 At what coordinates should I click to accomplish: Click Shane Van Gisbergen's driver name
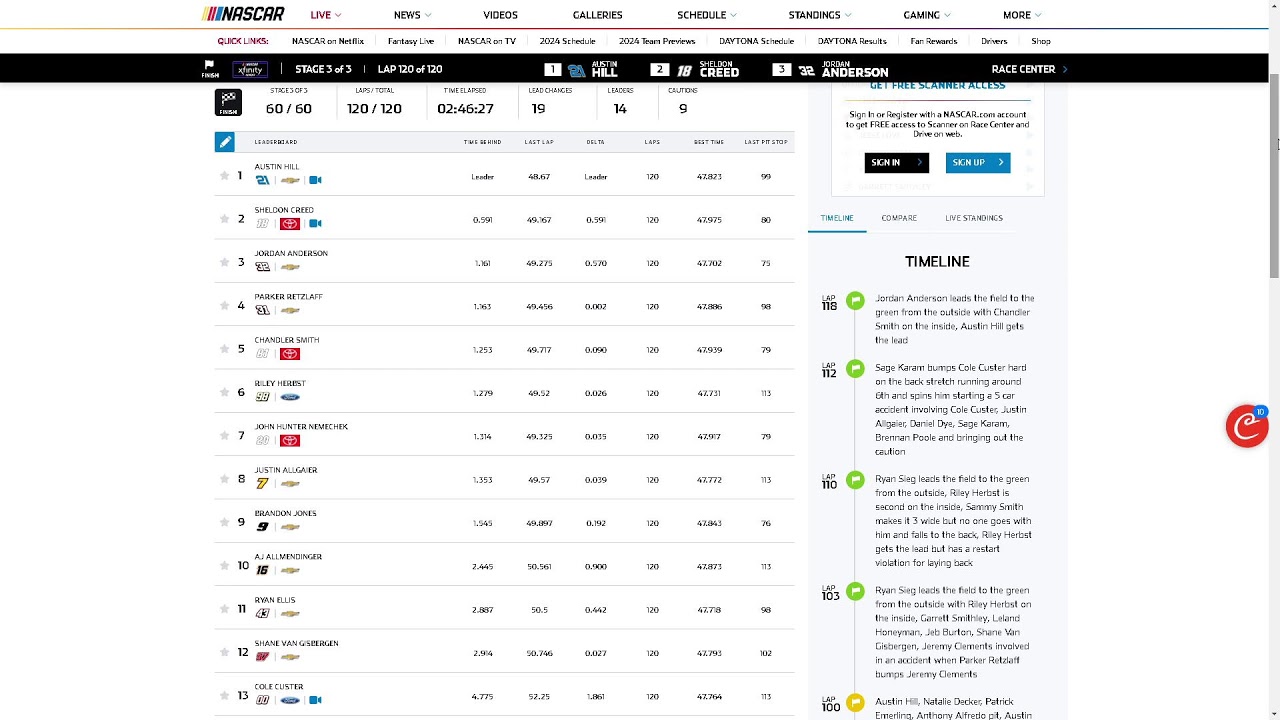(296, 643)
